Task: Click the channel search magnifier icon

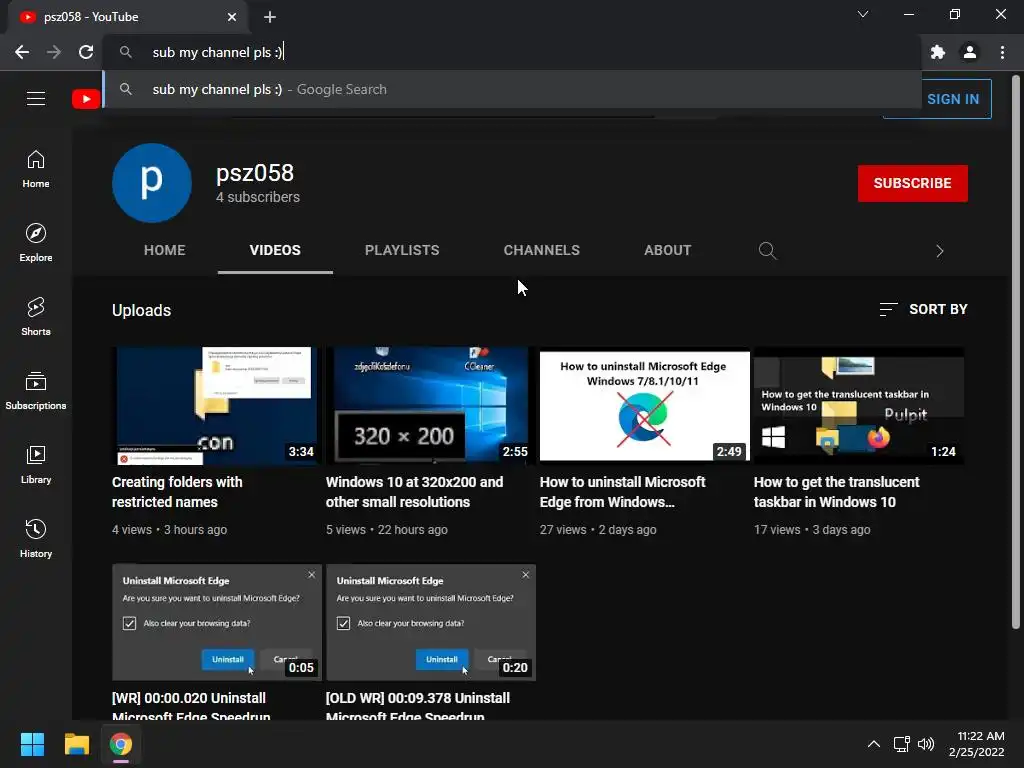Action: point(767,250)
